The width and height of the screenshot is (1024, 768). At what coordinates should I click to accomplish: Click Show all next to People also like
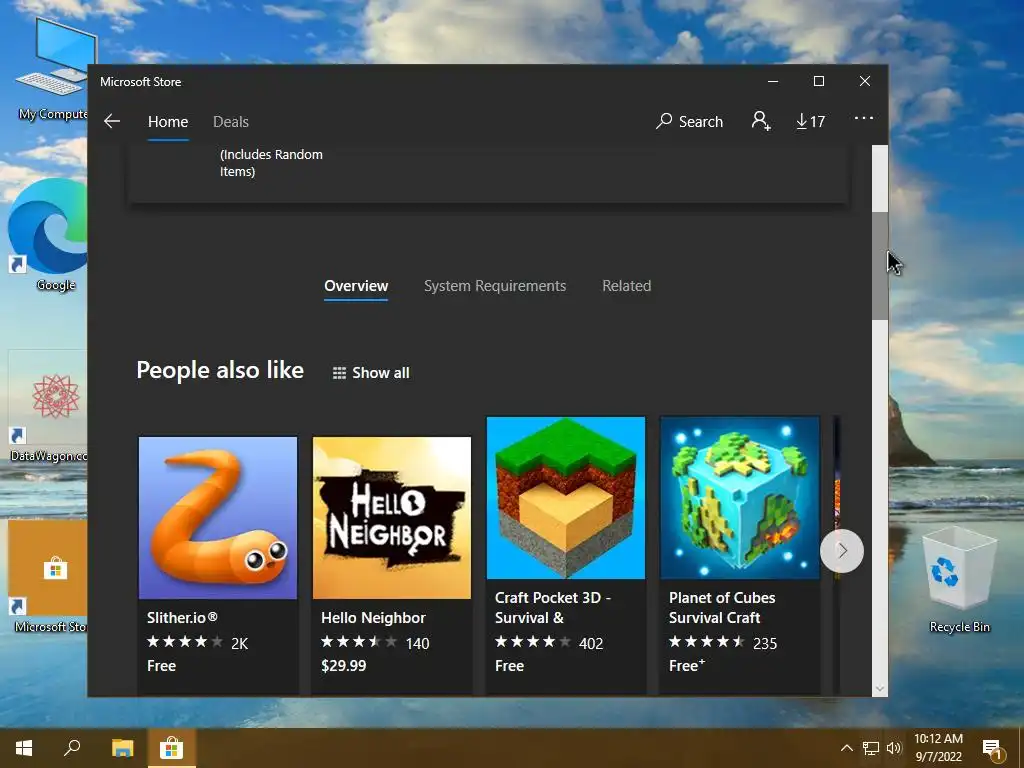coord(371,373)
